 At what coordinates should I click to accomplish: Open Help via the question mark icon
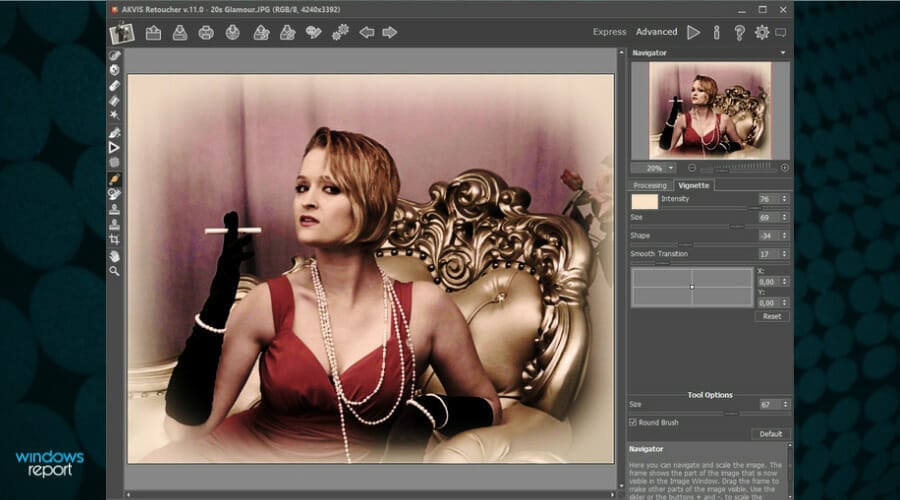click(739, 32)
